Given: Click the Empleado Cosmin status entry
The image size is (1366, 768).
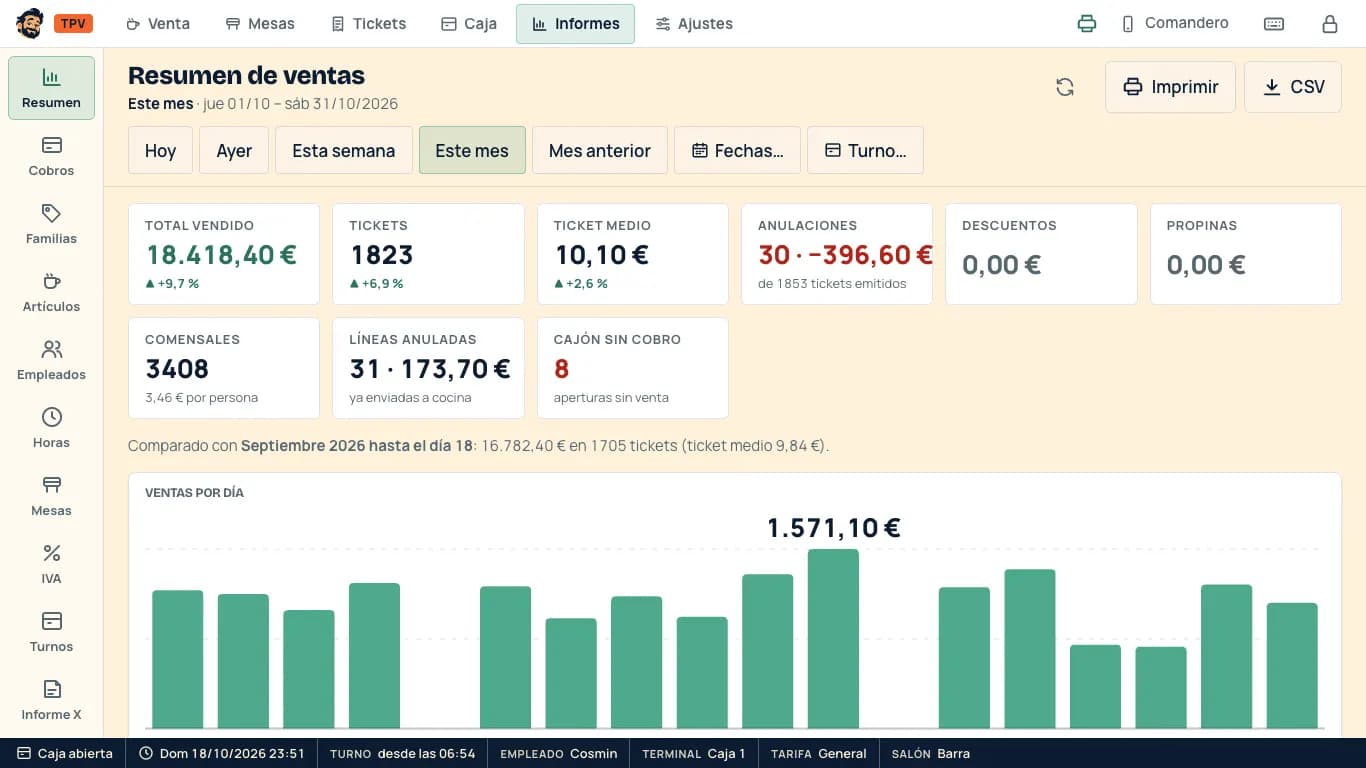Looking at the screenshot, I should (x=559, y=753).
